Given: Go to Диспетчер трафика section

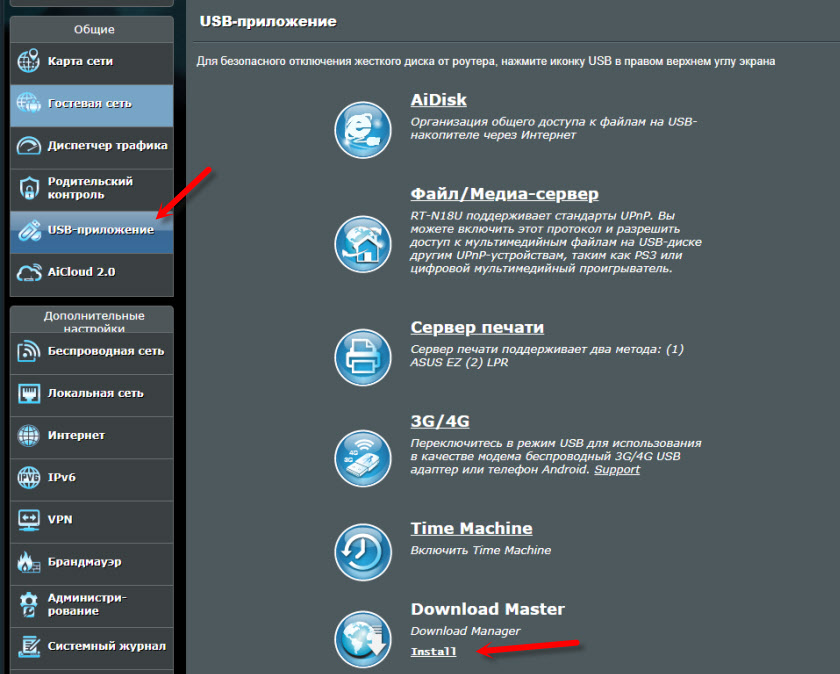Looking at the screenshot, I should click(x=92, y=146).
